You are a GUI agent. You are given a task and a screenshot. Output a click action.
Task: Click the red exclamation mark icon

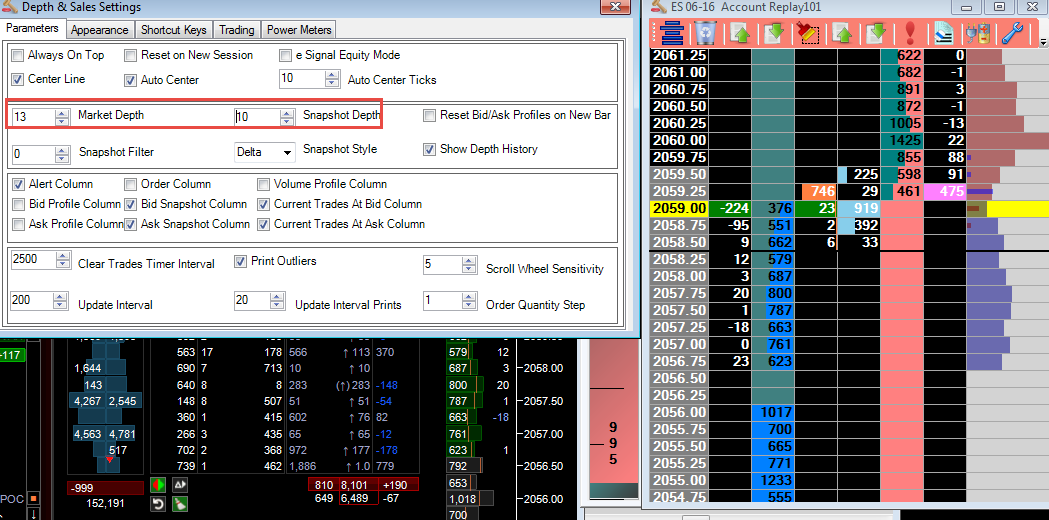tap(909, 33)
